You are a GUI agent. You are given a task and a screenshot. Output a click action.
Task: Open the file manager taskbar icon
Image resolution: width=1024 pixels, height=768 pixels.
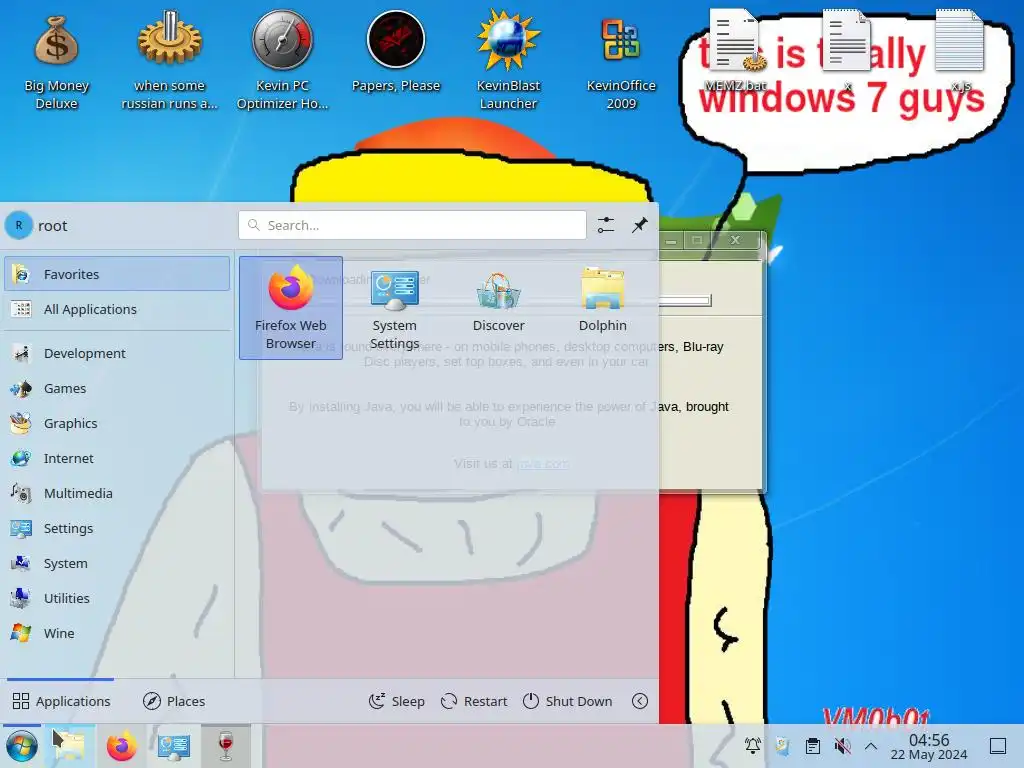click(x=69, y=746)
